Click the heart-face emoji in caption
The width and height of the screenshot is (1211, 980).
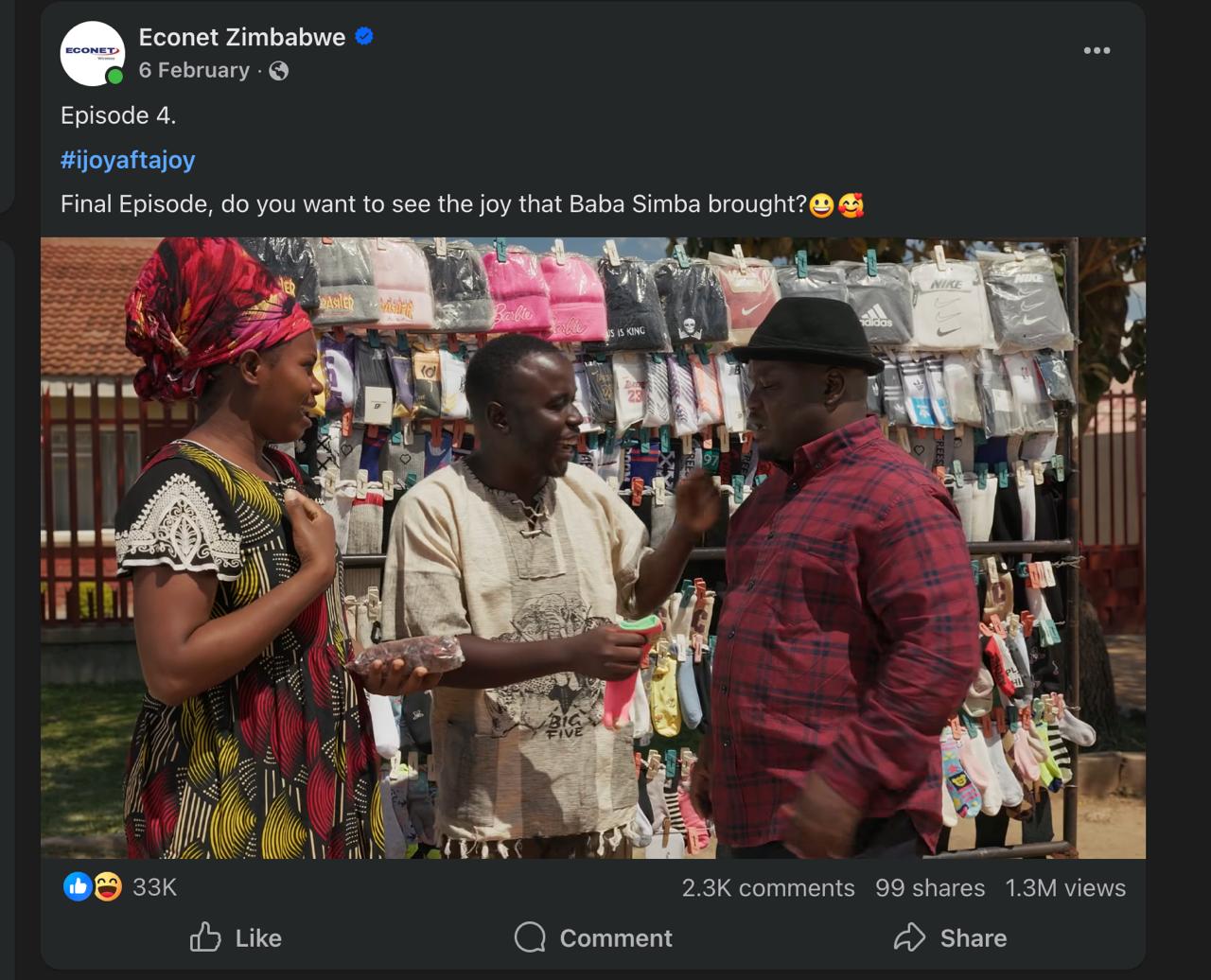[x=851, y=204]
